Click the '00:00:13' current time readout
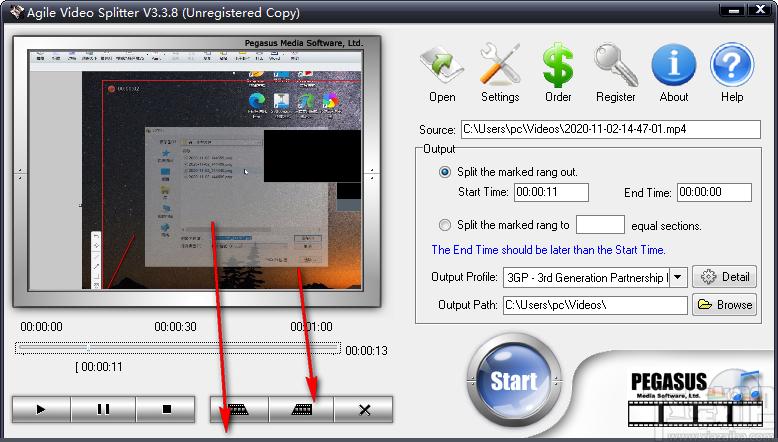 [366, 351]
